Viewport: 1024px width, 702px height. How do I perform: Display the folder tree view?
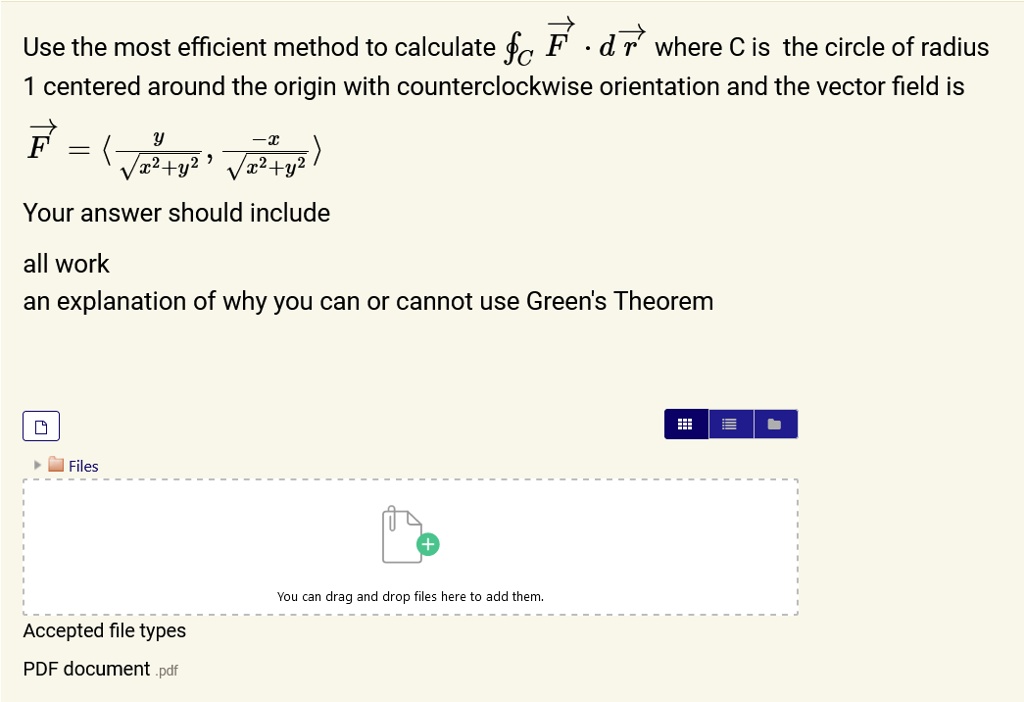pos(775,424)
